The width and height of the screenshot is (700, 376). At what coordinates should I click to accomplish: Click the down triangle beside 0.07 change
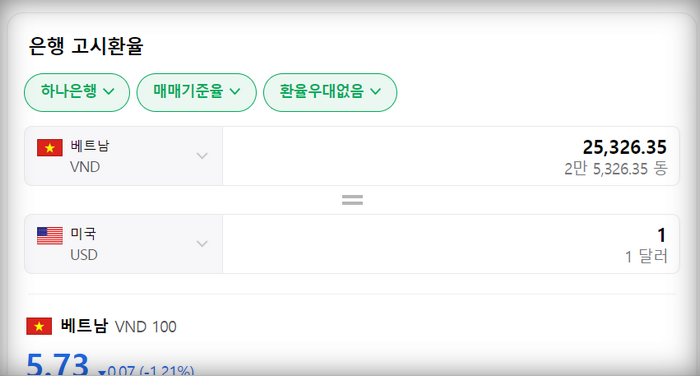(x=102, y=372)
